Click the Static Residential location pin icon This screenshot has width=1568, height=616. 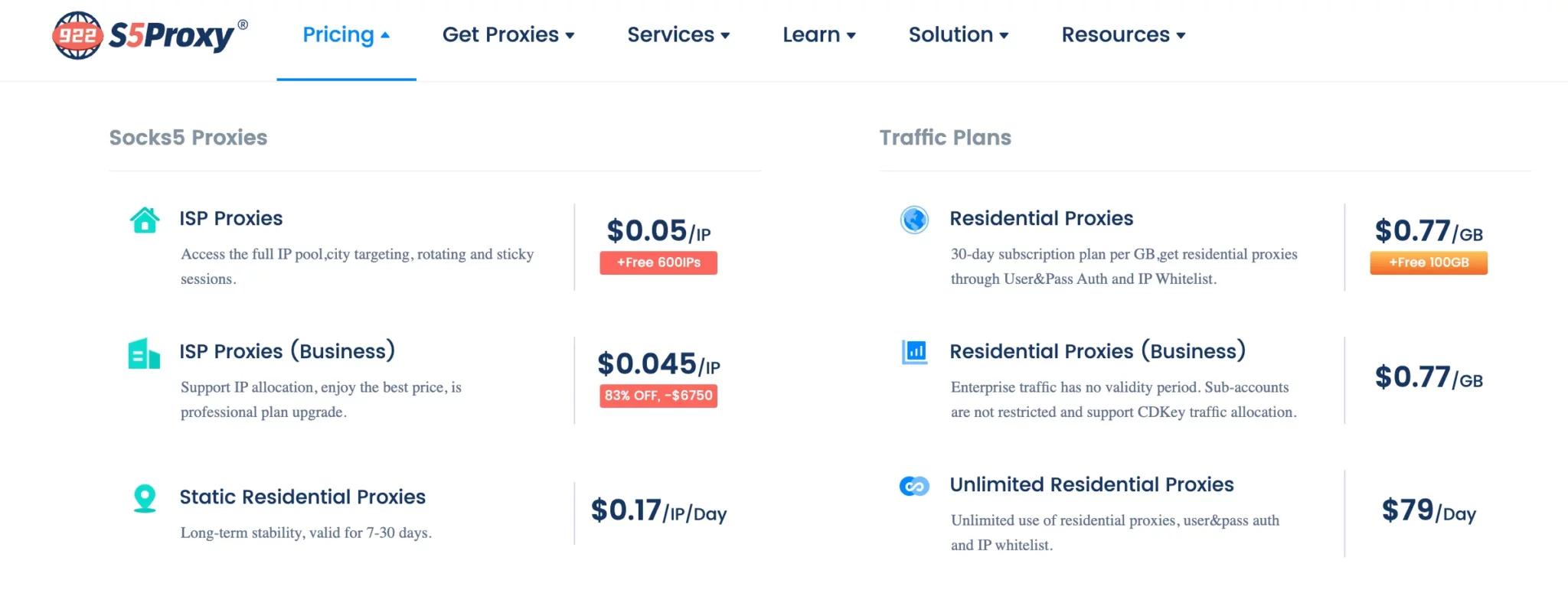point(145,499)
